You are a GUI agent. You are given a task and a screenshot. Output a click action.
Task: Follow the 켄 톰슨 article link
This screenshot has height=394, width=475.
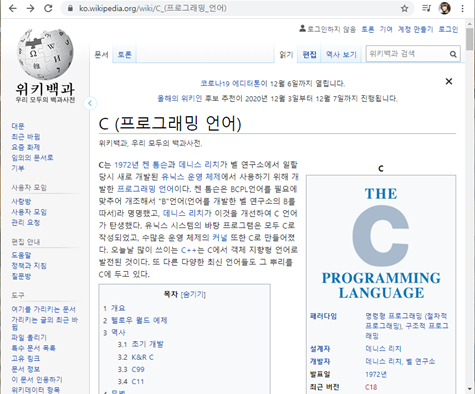(155, 165)
